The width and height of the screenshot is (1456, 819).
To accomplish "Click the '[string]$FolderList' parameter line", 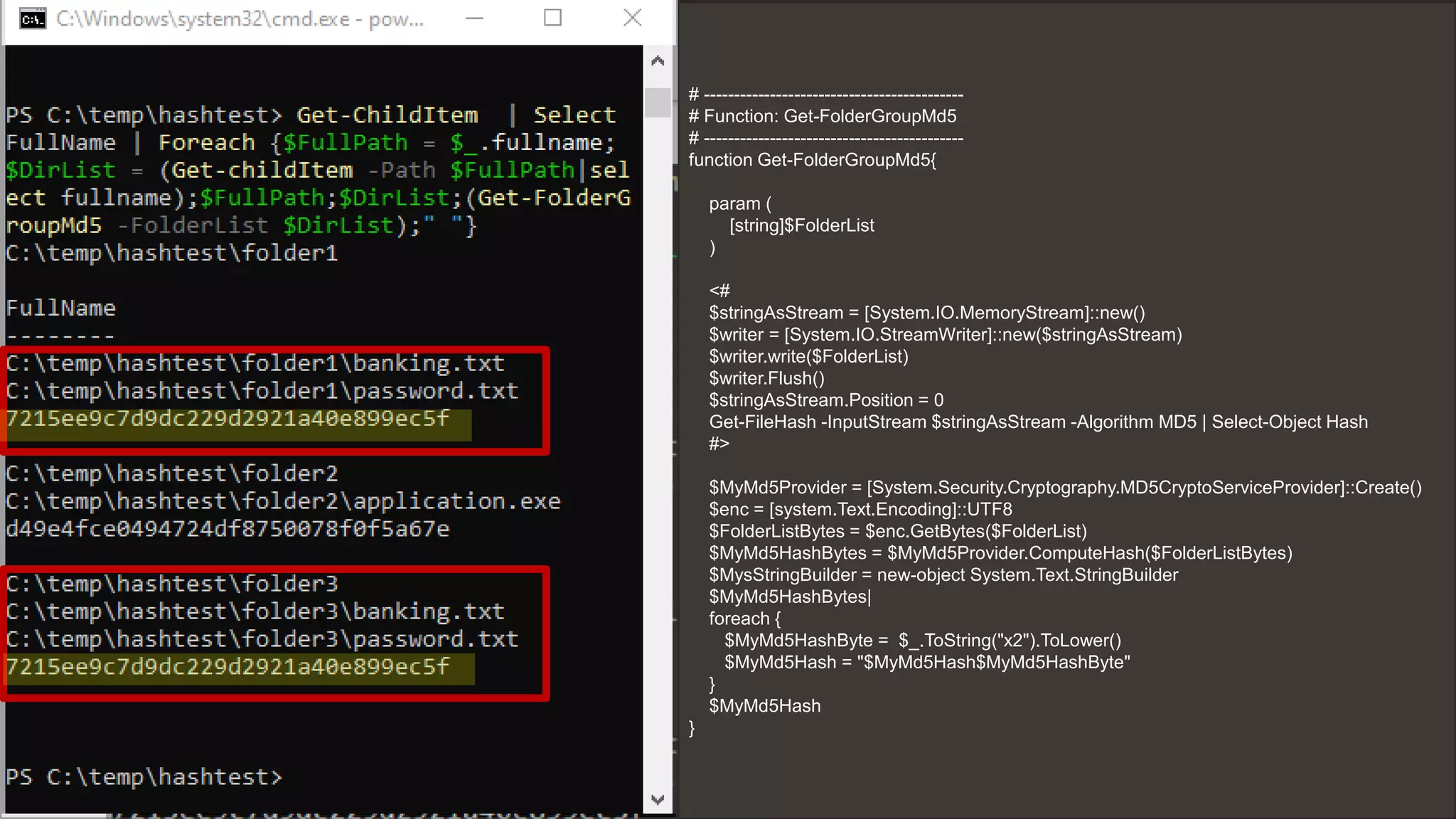I will (x=802, y=225).
